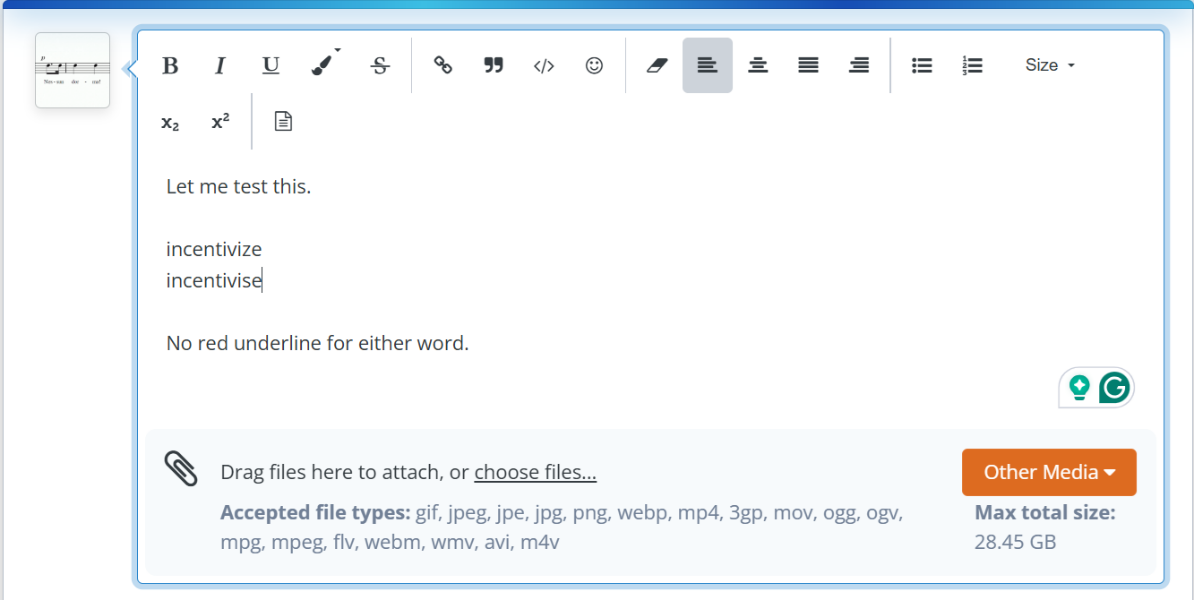Insert a numbered list
1194x600 pixels.
pos(972,66)
